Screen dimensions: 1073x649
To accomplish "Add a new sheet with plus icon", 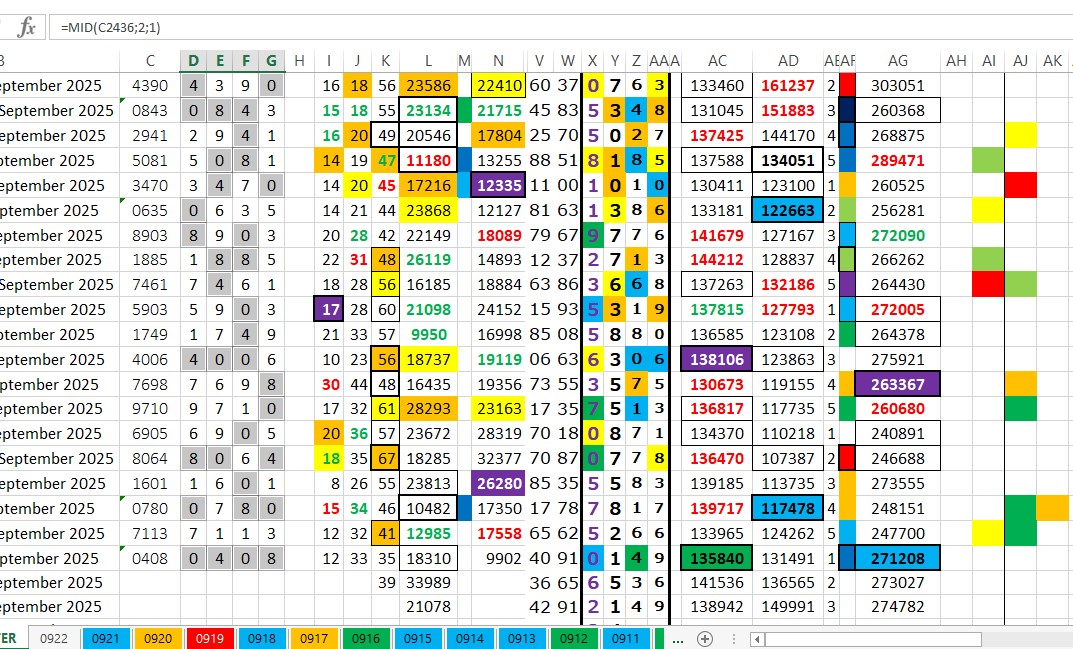I will click(705, 638).
